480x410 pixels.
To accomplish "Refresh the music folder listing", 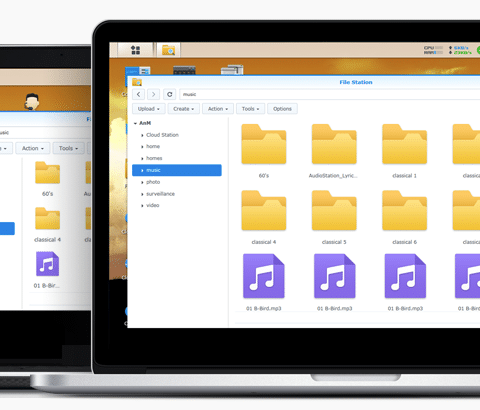I will tap(169, 94).
